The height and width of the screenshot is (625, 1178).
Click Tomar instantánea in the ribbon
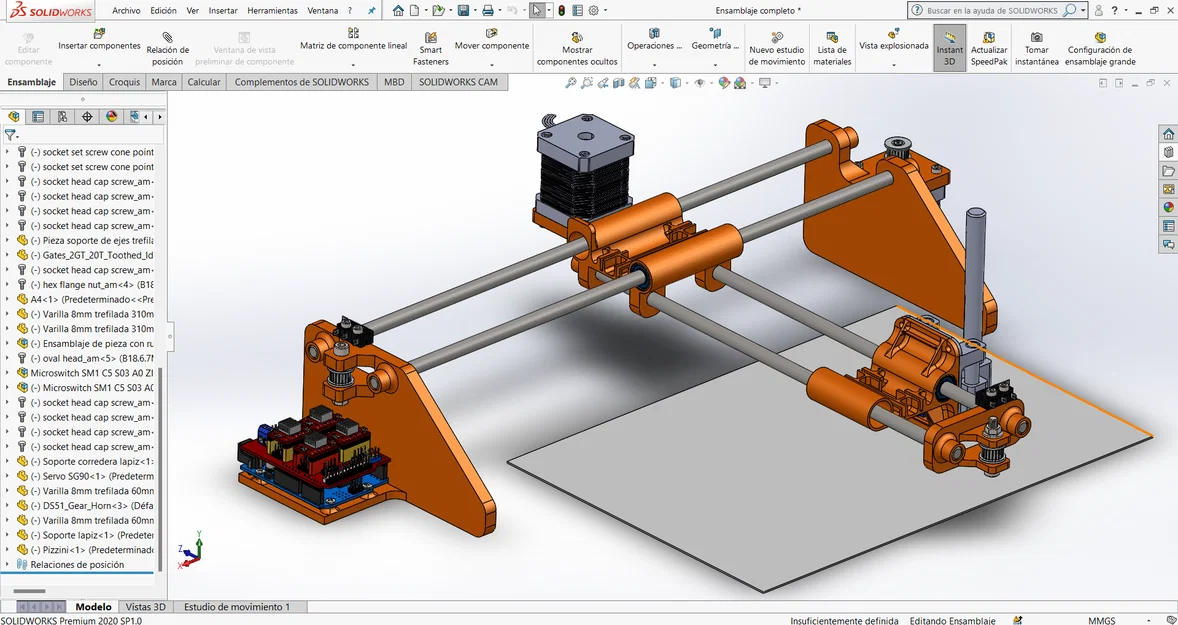pyautogui.click(x=1036, y=47)
